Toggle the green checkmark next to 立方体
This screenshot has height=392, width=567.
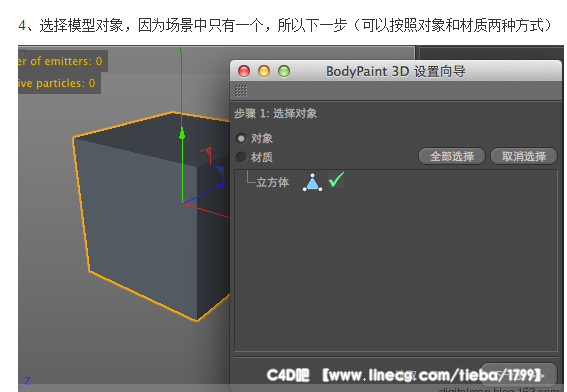(336, 179)
